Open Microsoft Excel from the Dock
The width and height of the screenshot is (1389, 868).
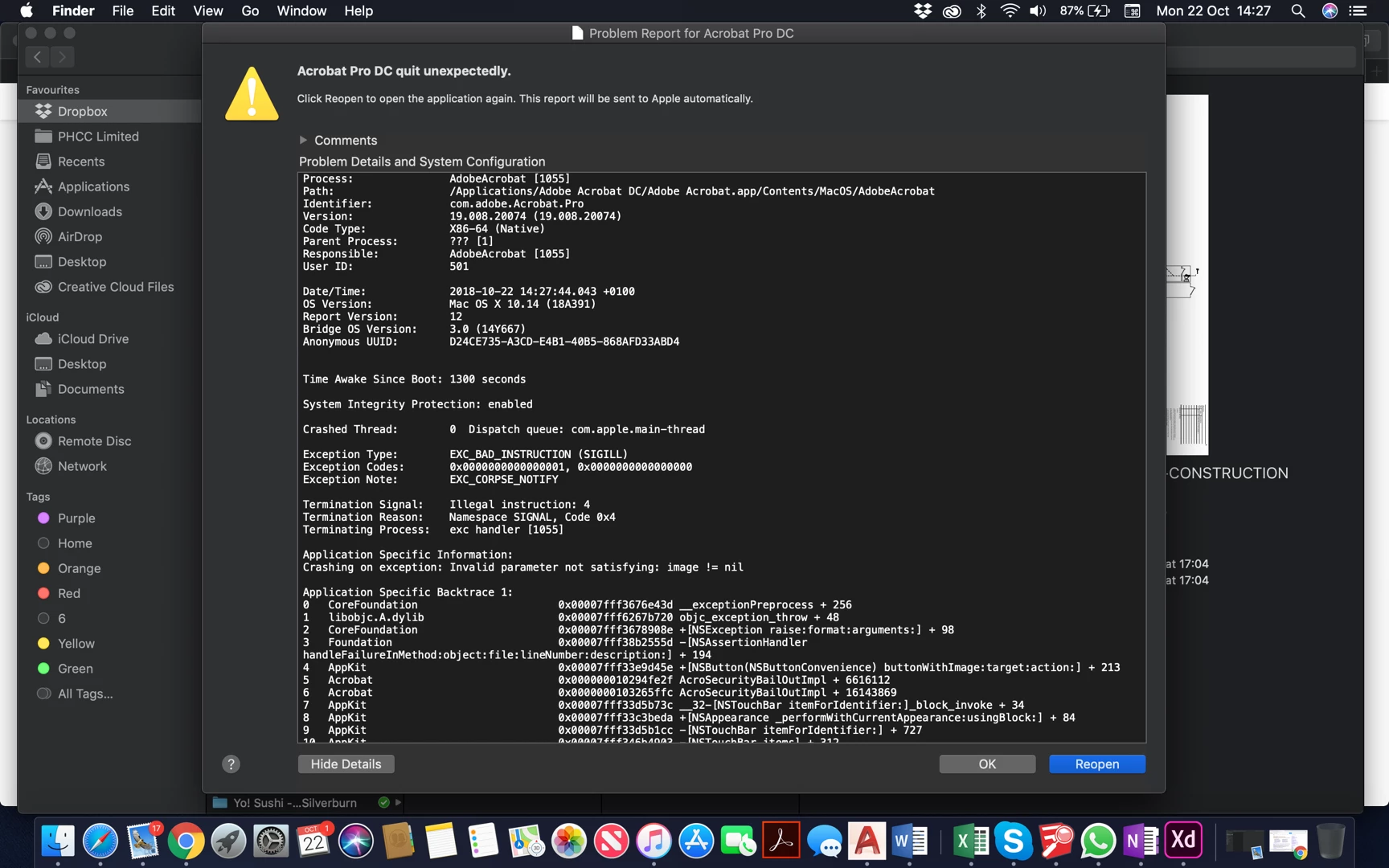point(970,841)
